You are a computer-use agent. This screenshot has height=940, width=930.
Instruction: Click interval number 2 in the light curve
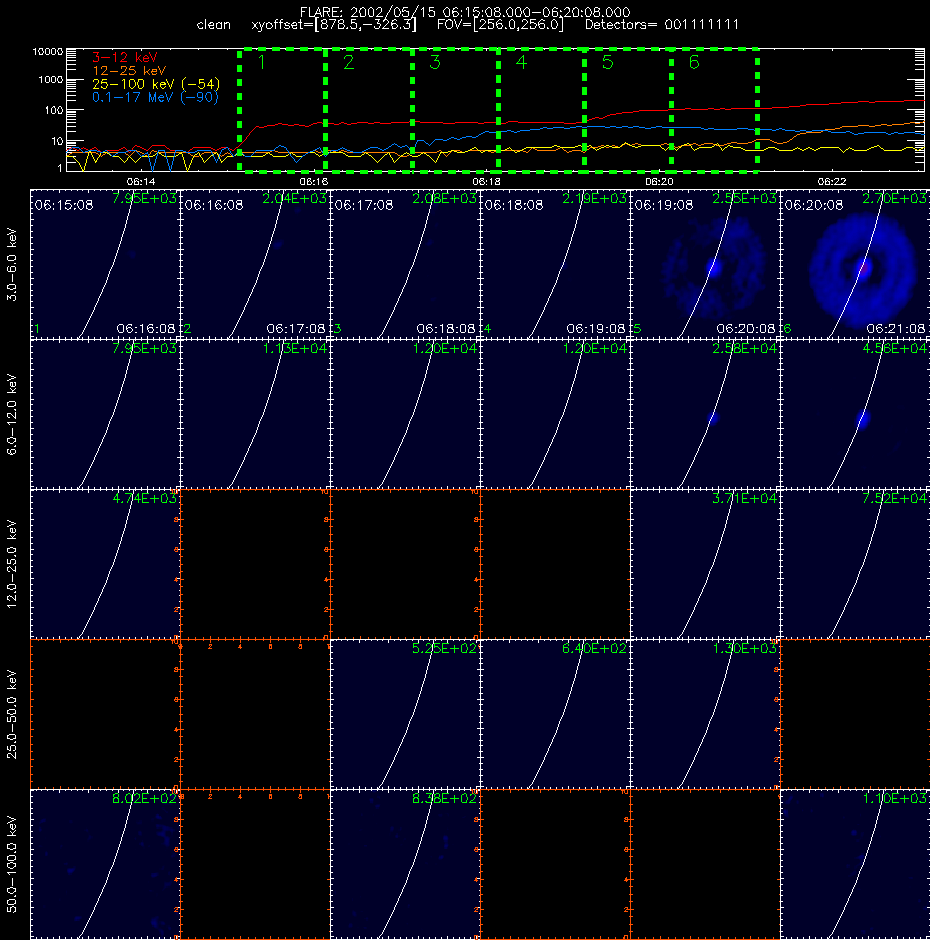(x=348, y=62)
